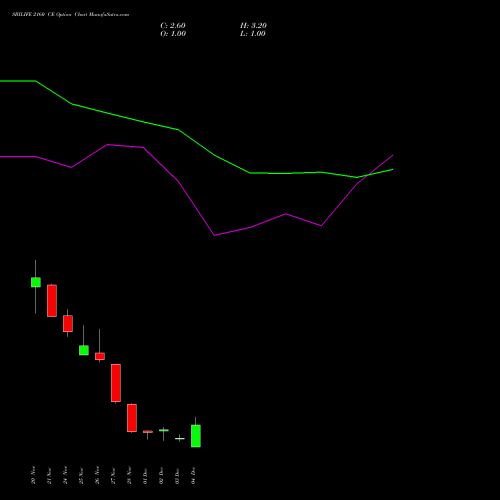Select the high value H: 3.20
The height and width of the screenshot is (500, 500).
click(253, 26)
